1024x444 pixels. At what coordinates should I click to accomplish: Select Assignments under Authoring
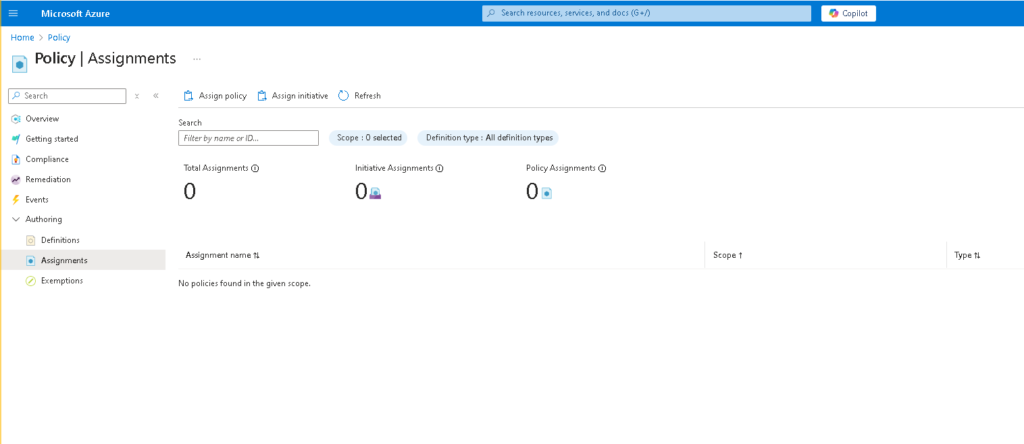[x=64, y=261]
